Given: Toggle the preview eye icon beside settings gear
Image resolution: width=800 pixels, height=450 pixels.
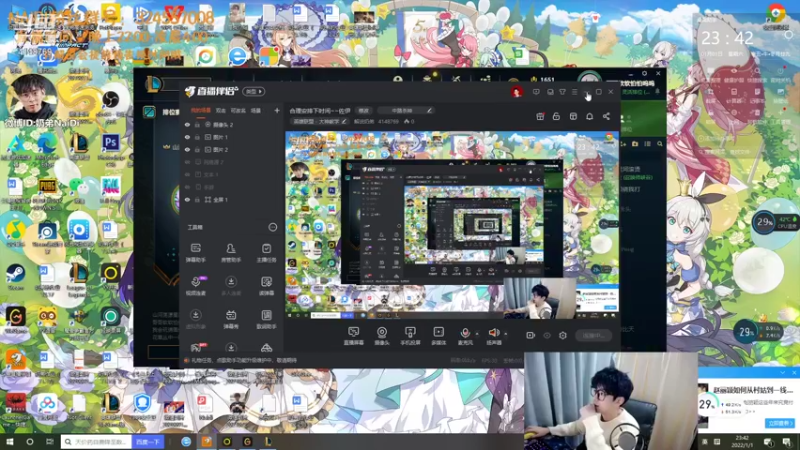Looking at the screenshot, I should [547, 335].
